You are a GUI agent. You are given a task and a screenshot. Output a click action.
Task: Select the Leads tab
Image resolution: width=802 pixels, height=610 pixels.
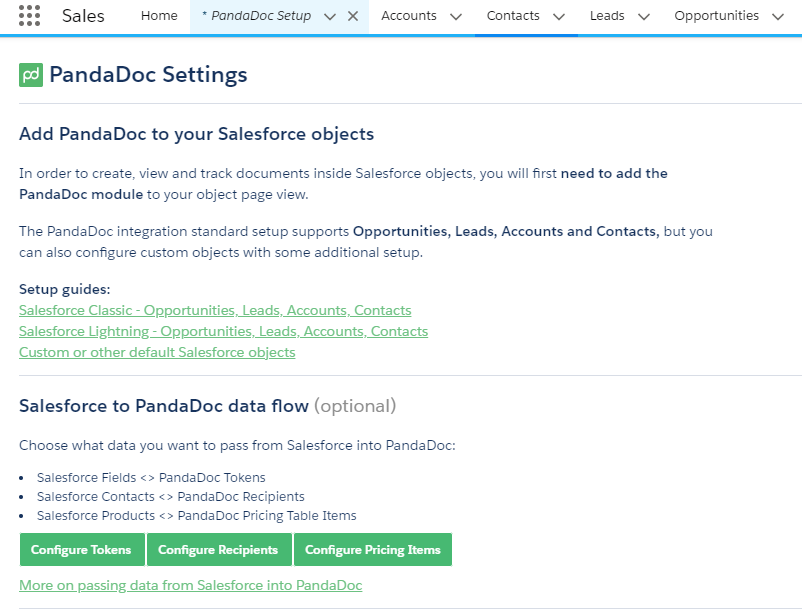pos(607,16)
